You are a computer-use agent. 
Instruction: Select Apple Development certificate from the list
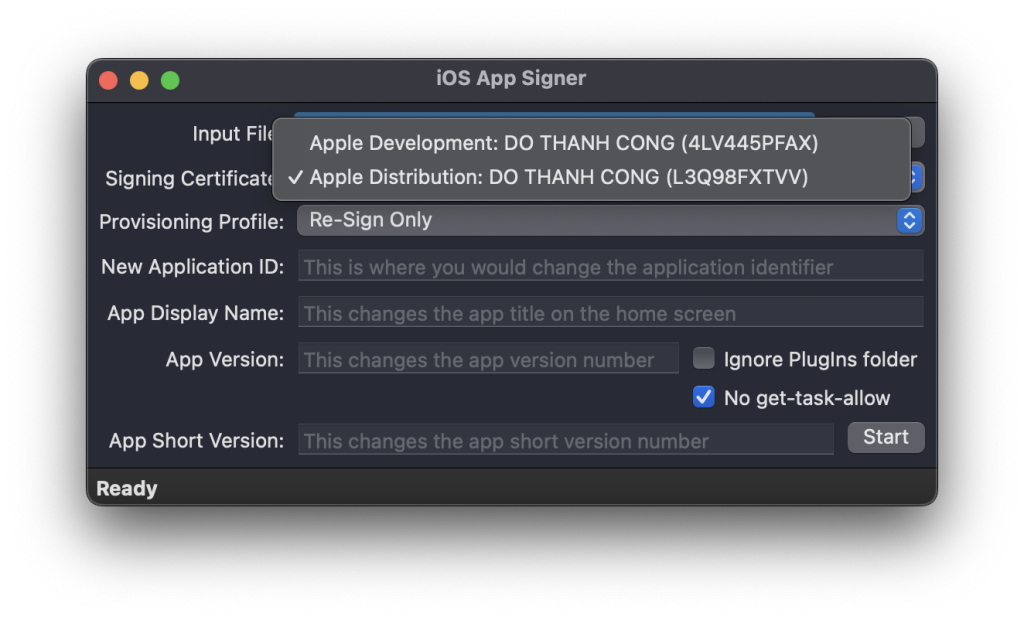pyautogui.click(x=563, y=143)
